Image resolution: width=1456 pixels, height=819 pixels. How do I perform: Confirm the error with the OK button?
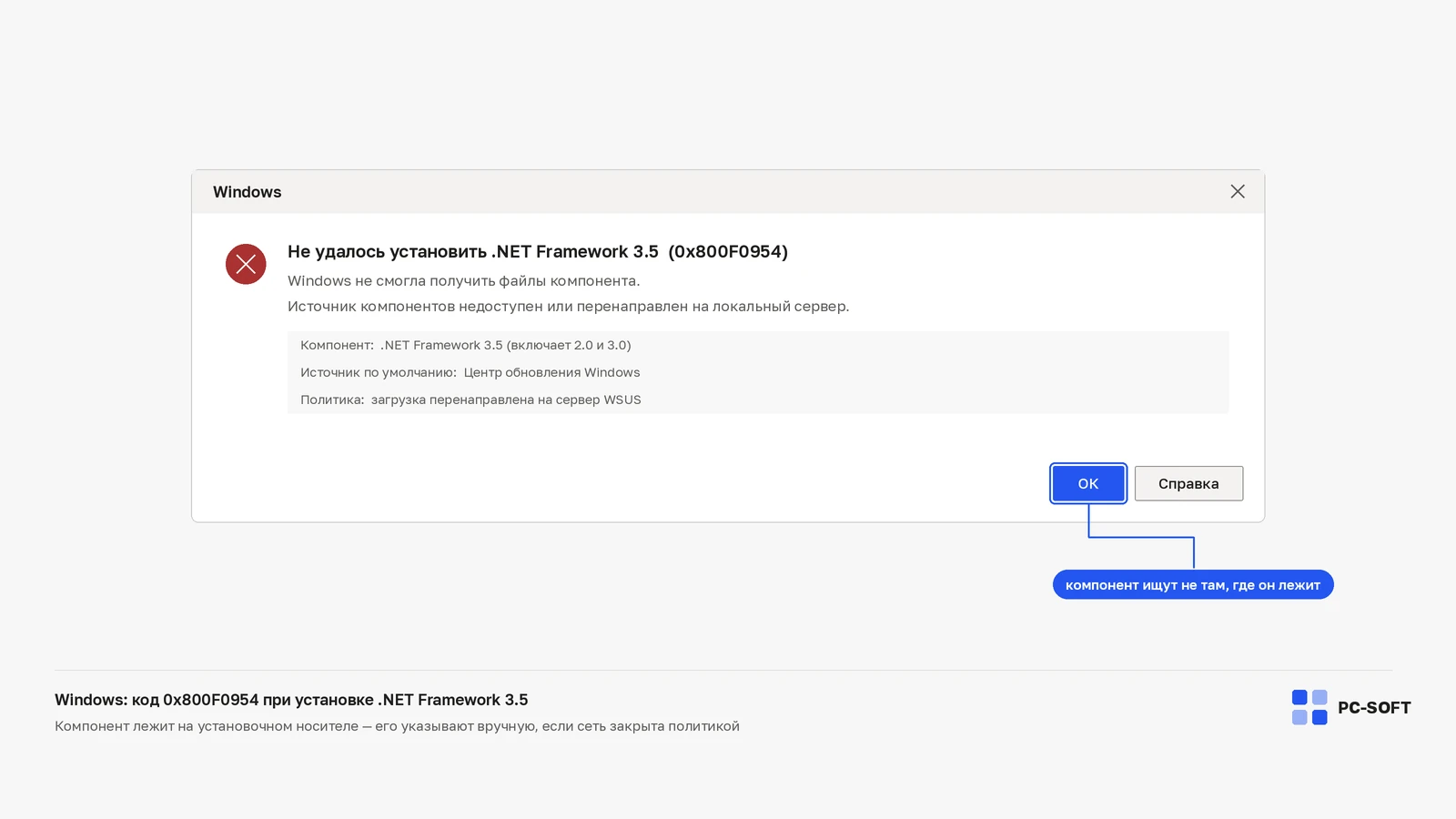(1088, 483)
